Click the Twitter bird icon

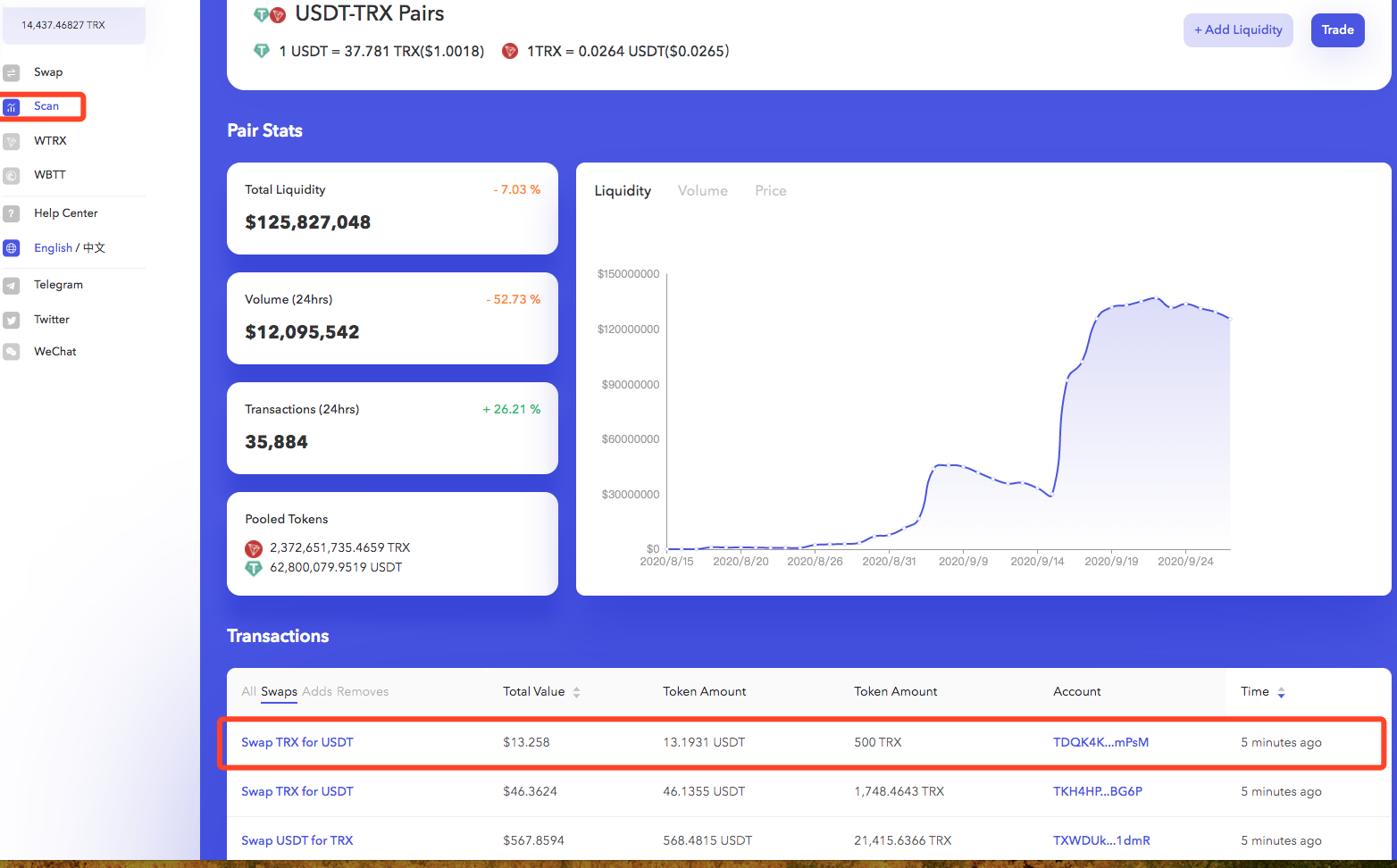(x=12, y=320)
